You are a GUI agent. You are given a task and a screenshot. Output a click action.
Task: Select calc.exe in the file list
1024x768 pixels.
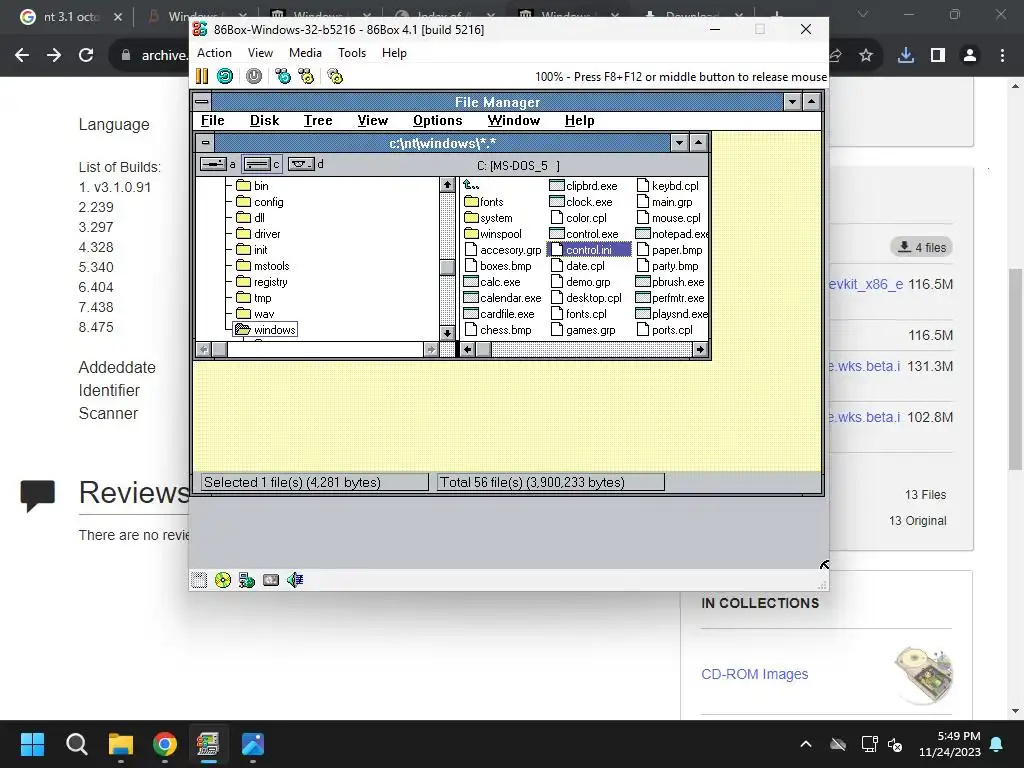492,282
